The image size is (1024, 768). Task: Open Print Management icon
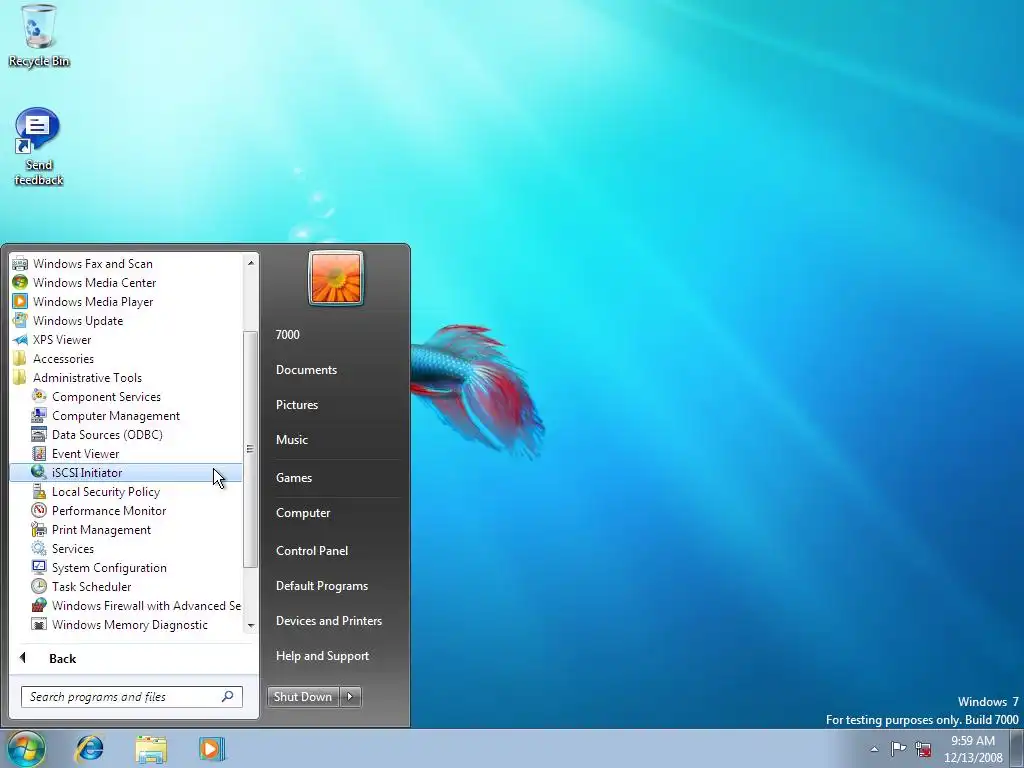click(39, 530)
